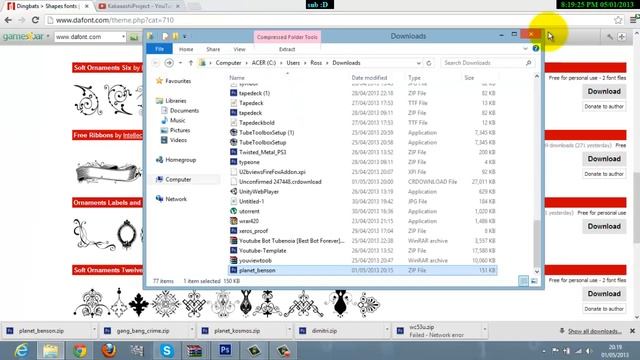Switch to large icons view

(x=534, y=281)
